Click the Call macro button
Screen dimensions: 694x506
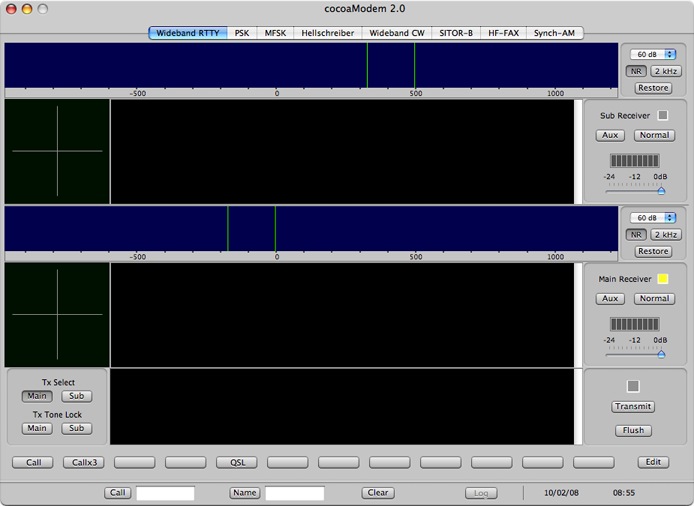pyautogui.click(x=33, y=463)
